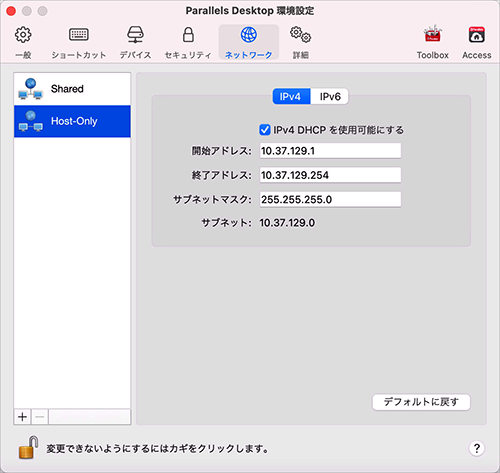Image resolution: width=500 pixels, height=473 pixels.
Task: Click the Parallels Desktop 環境設定 window title
Action: click(x=250, y=11)
